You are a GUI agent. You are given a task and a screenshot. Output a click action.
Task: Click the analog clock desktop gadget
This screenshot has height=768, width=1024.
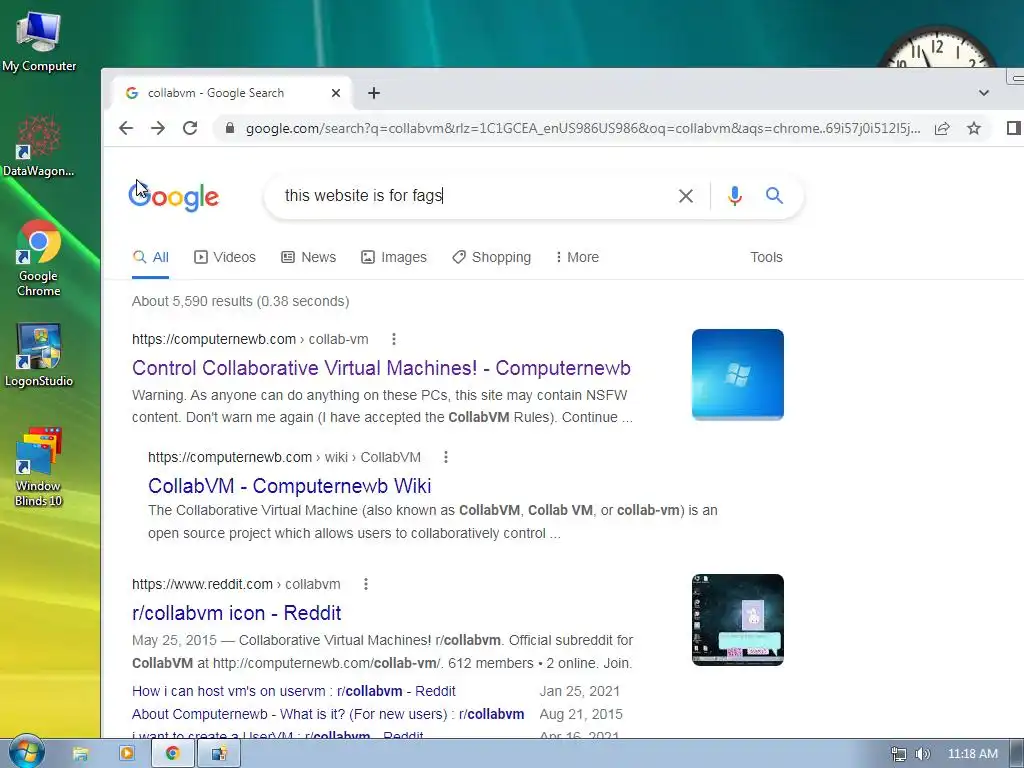click(x=937, y=48)
